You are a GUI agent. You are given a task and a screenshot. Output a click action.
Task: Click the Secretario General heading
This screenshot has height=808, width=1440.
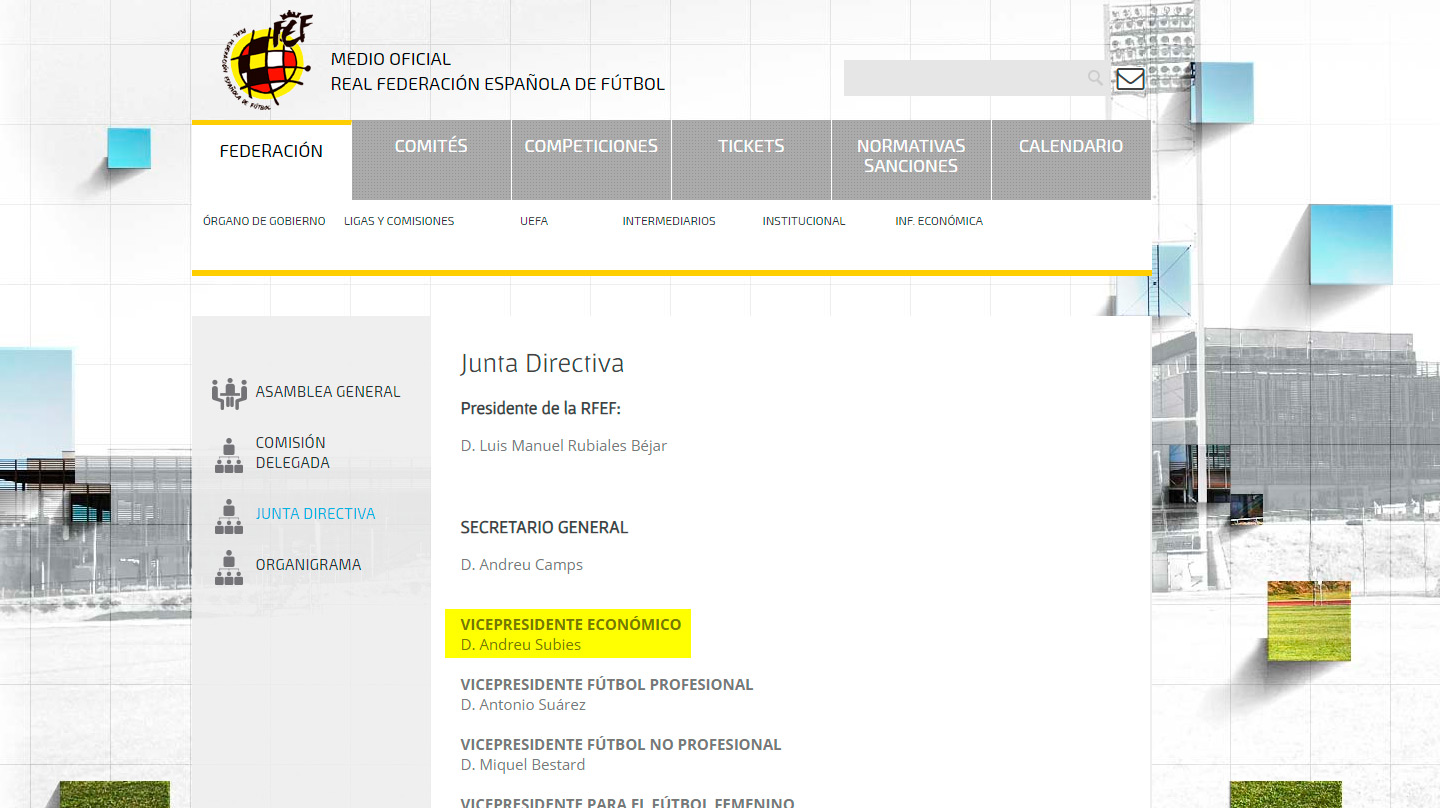544,527
